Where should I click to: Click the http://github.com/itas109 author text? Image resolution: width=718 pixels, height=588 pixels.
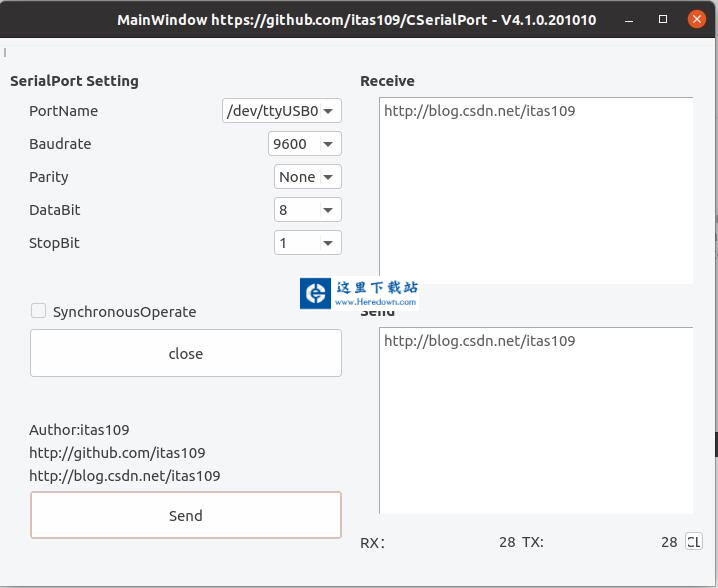(117, 453)
